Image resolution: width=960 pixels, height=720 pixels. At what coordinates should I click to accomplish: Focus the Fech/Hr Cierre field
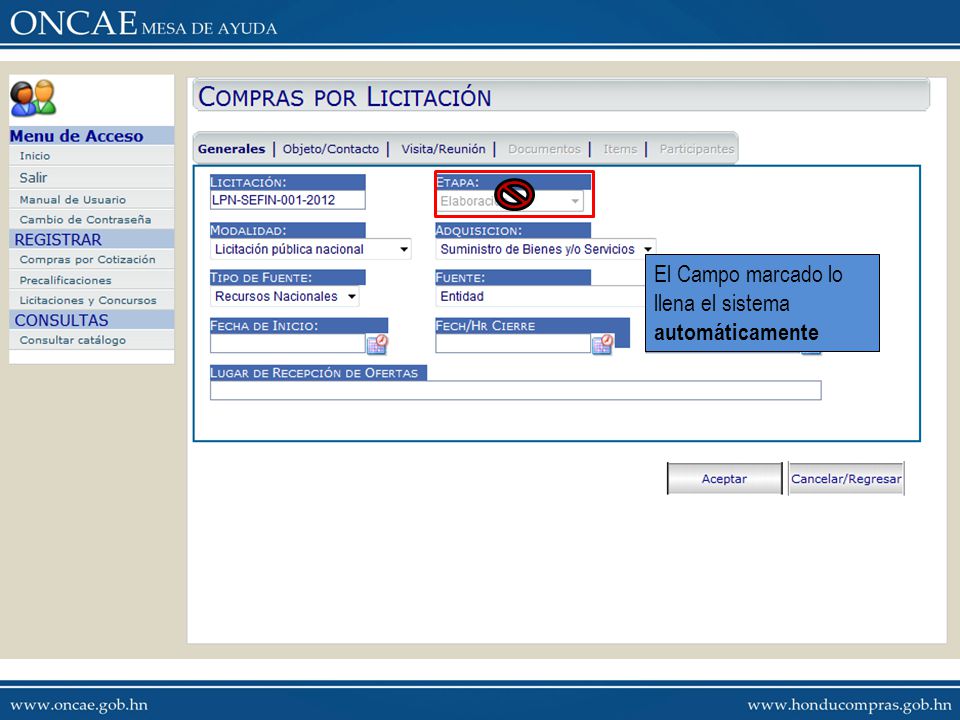click(x=513, y=343)
